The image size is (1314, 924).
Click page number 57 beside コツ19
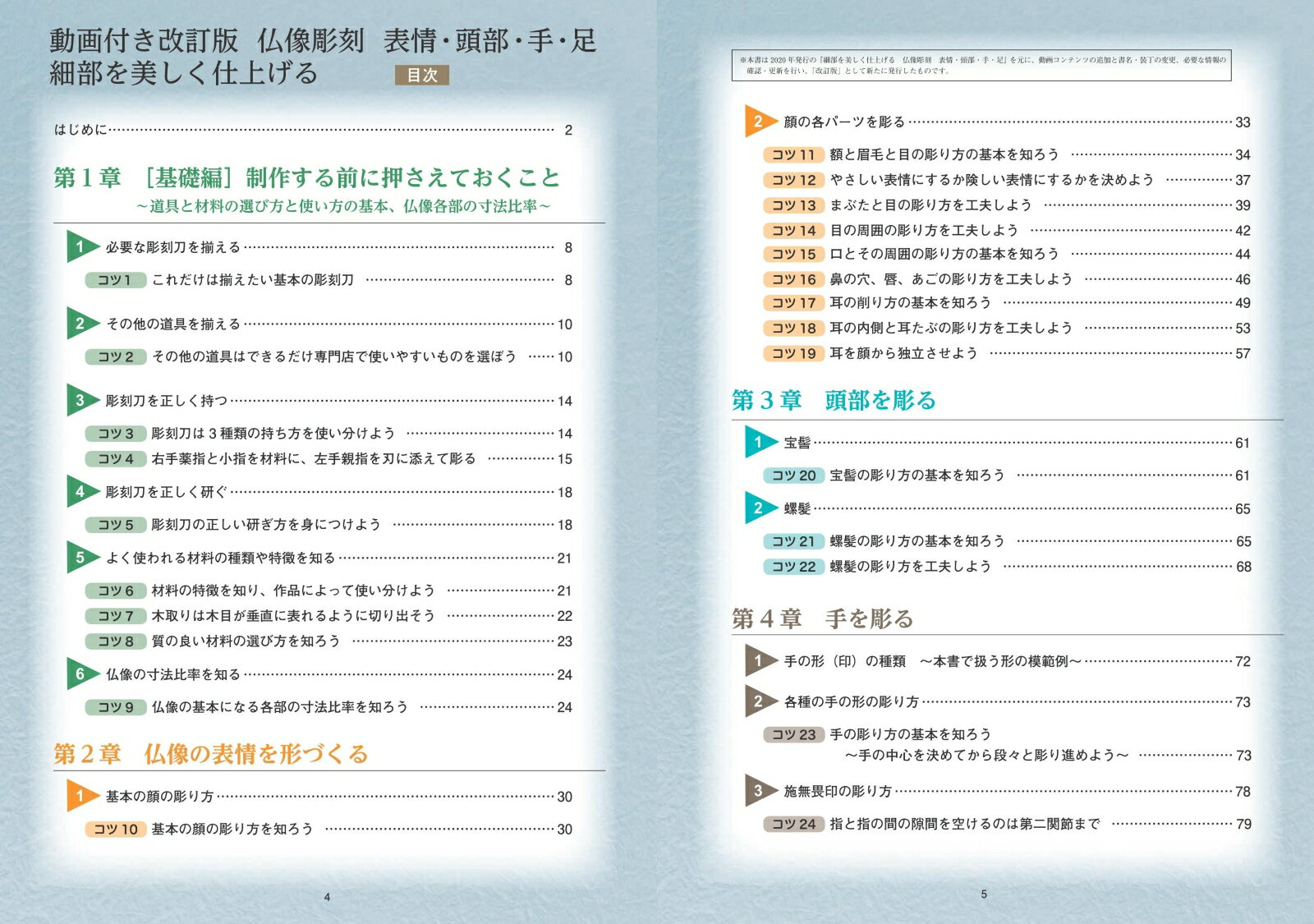click(x=1243, y=354)
